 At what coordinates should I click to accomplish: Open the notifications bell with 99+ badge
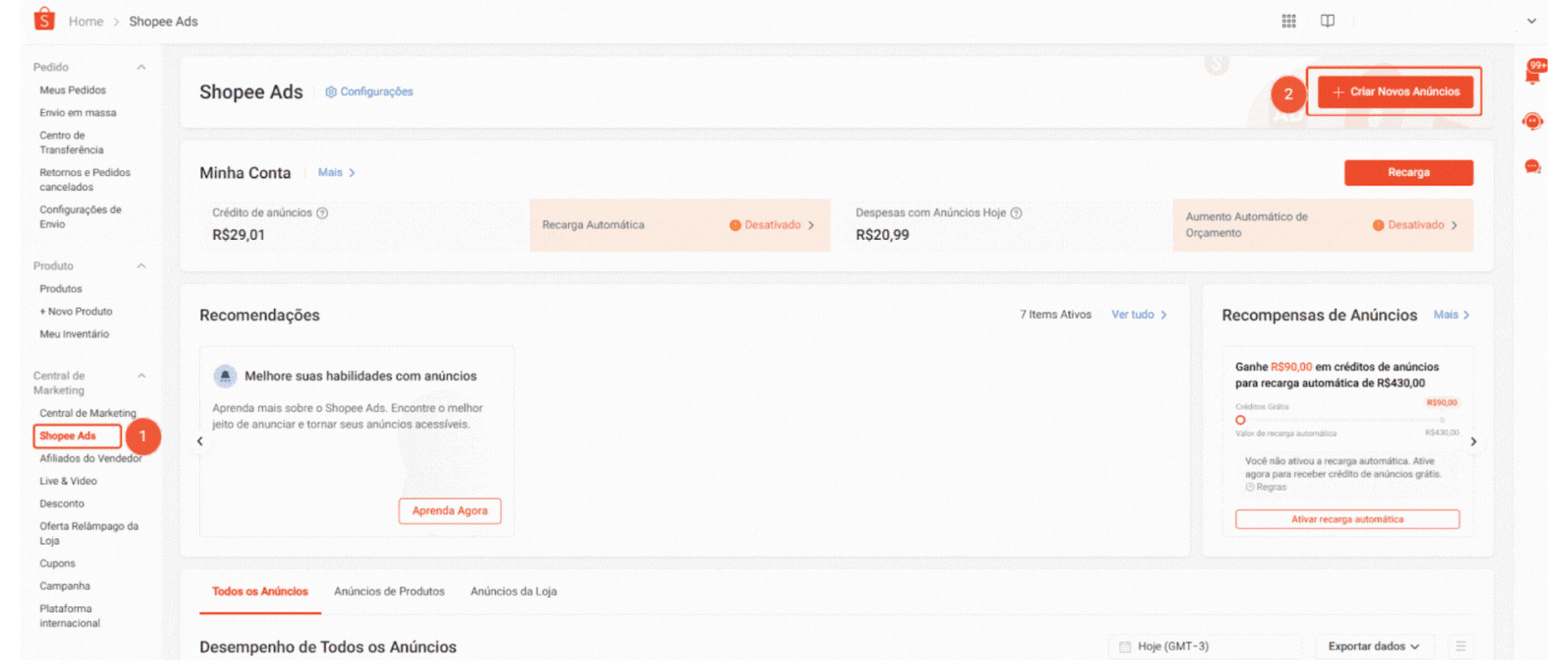click(x=1533, y=74)
